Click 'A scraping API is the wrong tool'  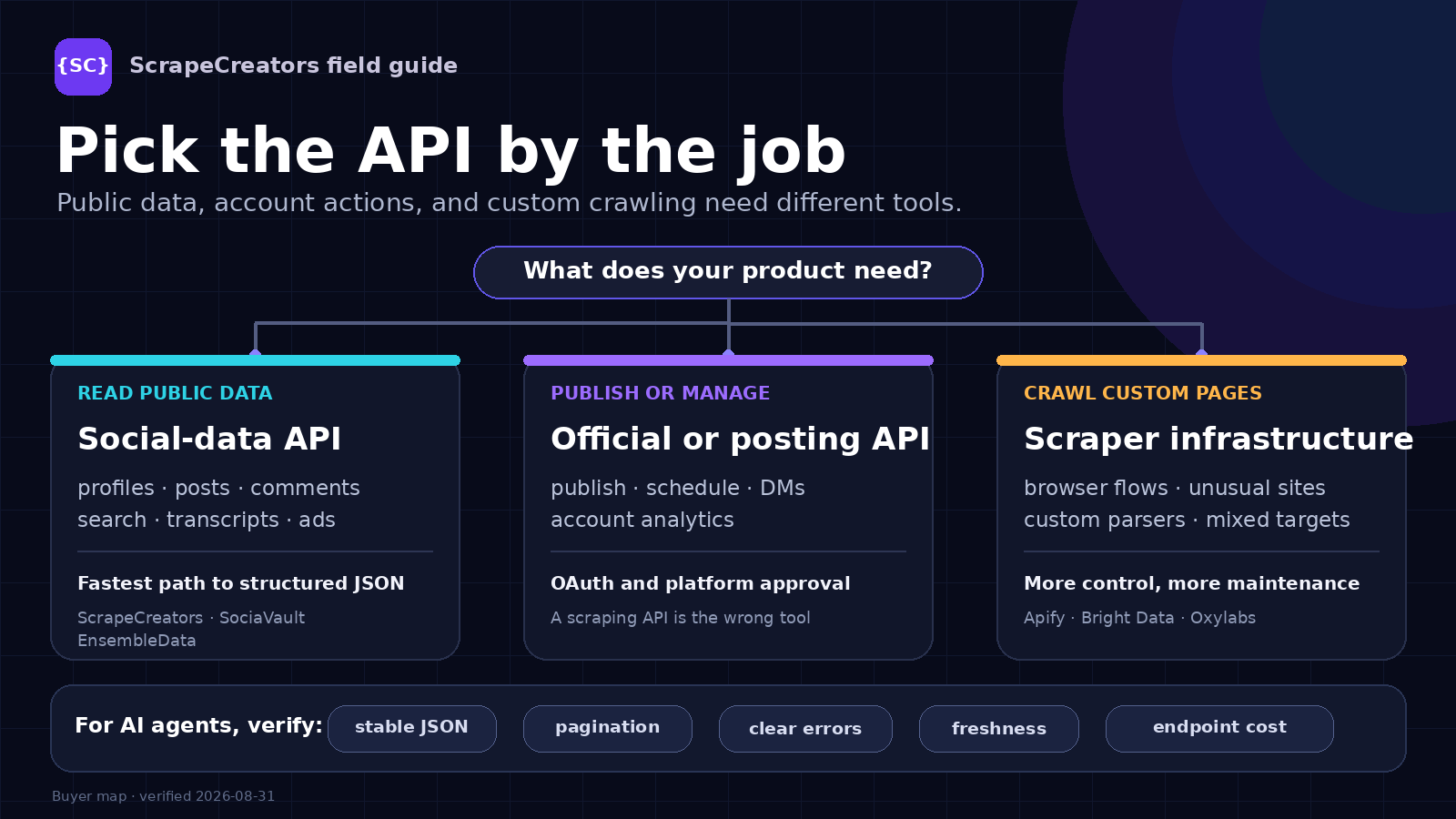(681, 618)
